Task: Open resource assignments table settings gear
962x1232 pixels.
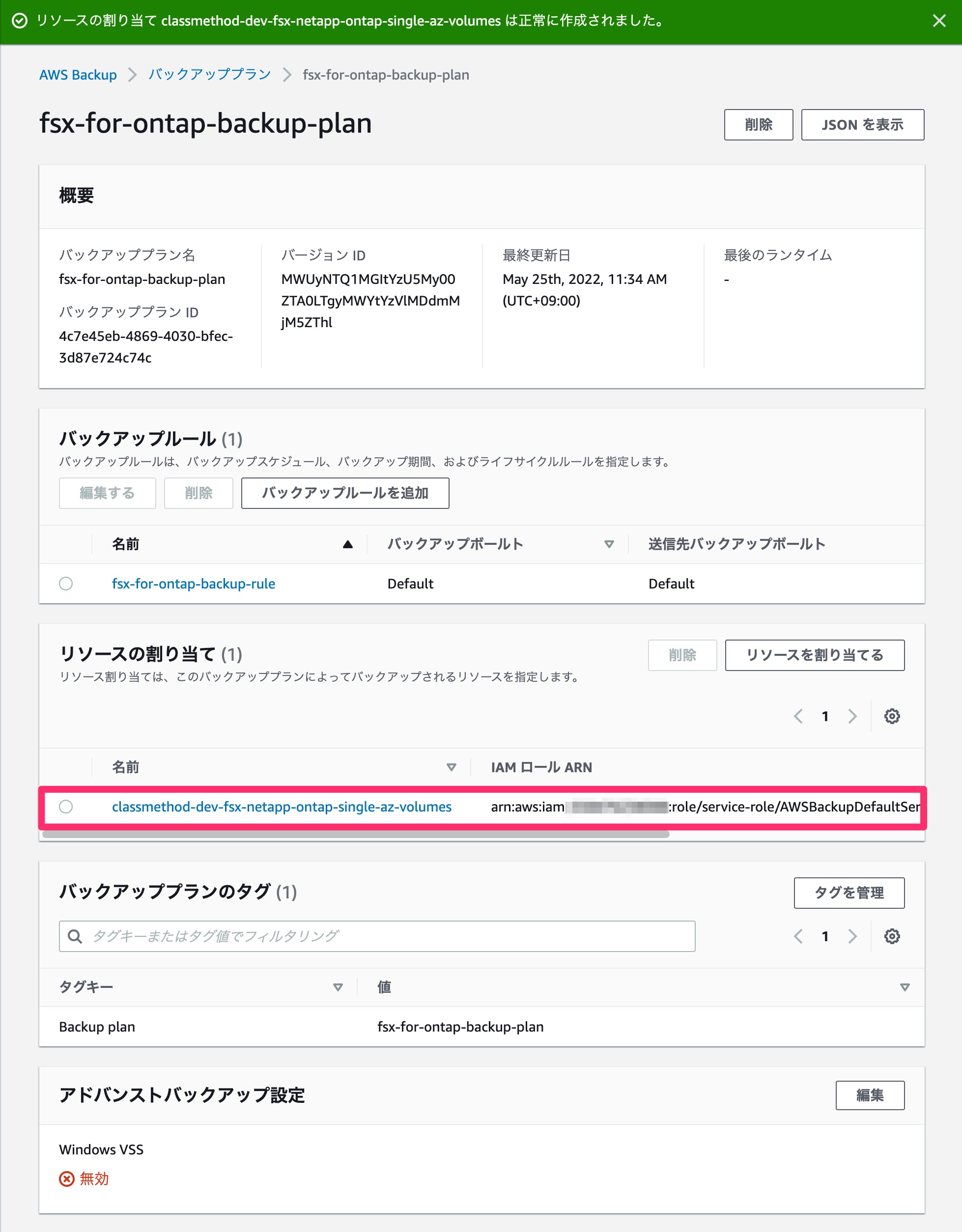Action: (x=891, y=716)
